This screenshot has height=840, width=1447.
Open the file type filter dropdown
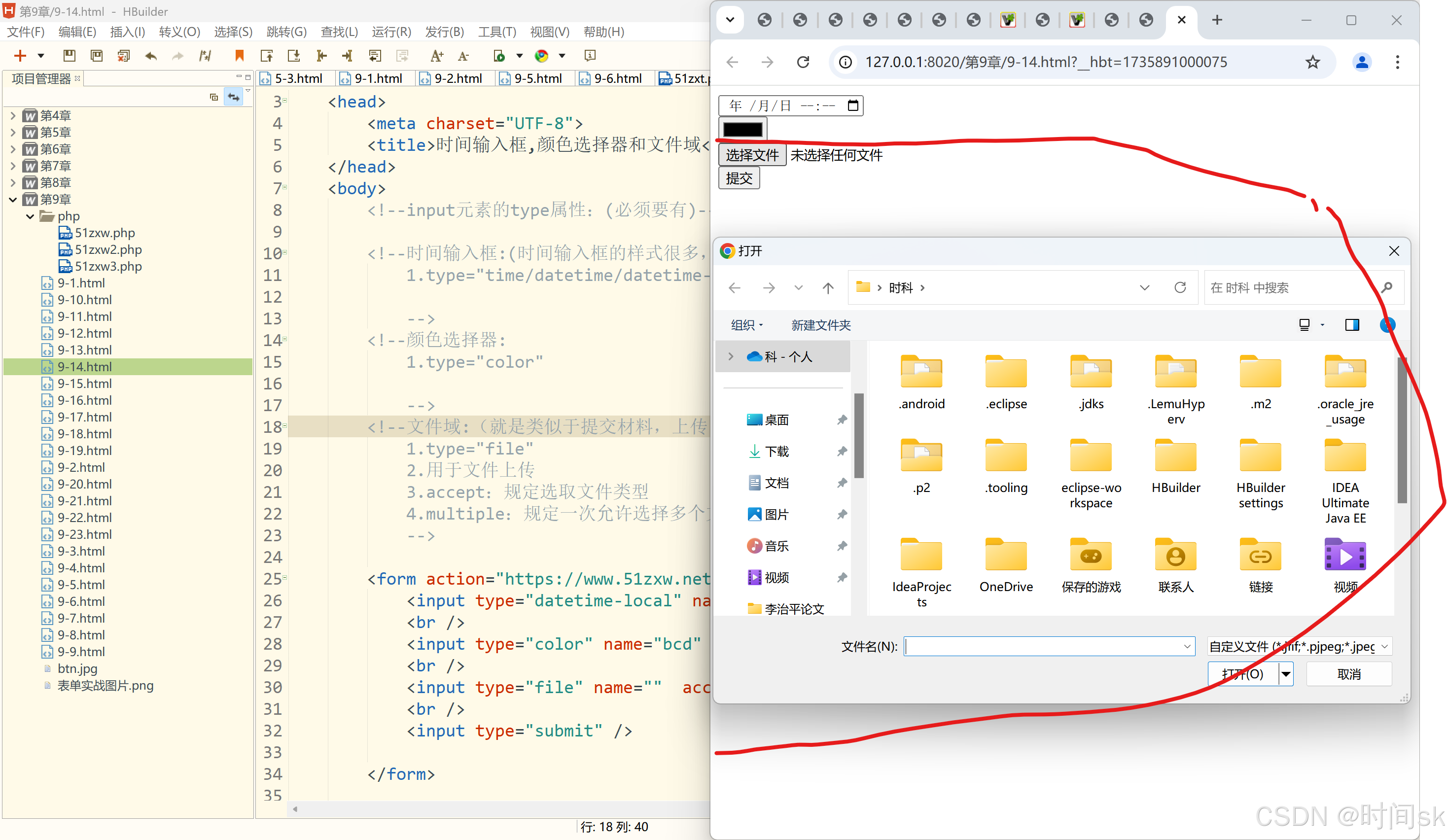coord(1300,646)
